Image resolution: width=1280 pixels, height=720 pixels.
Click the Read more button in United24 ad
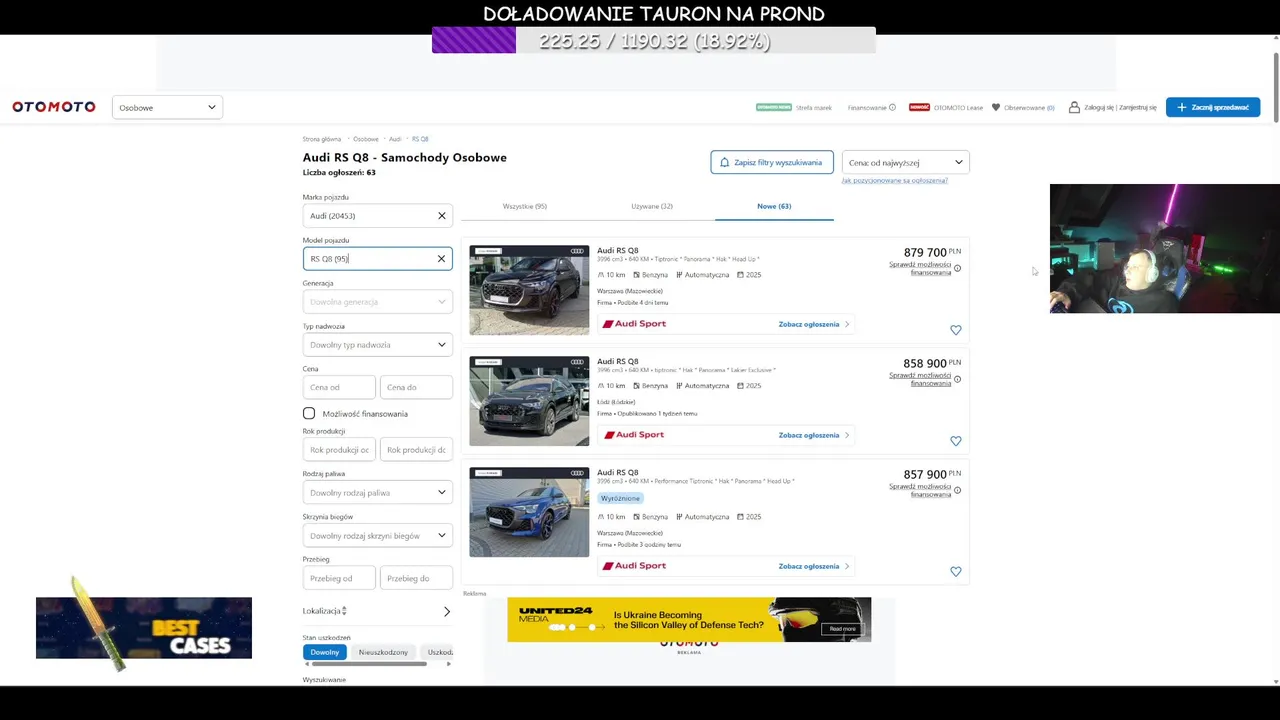(x=842, y=629)
